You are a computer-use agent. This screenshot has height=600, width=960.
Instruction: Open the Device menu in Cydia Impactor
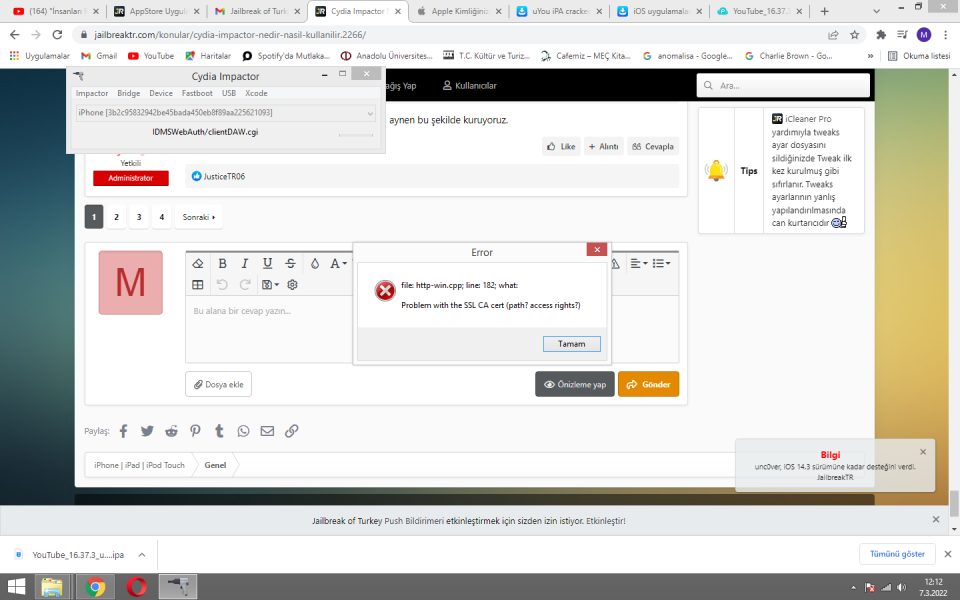coord(160,93)
